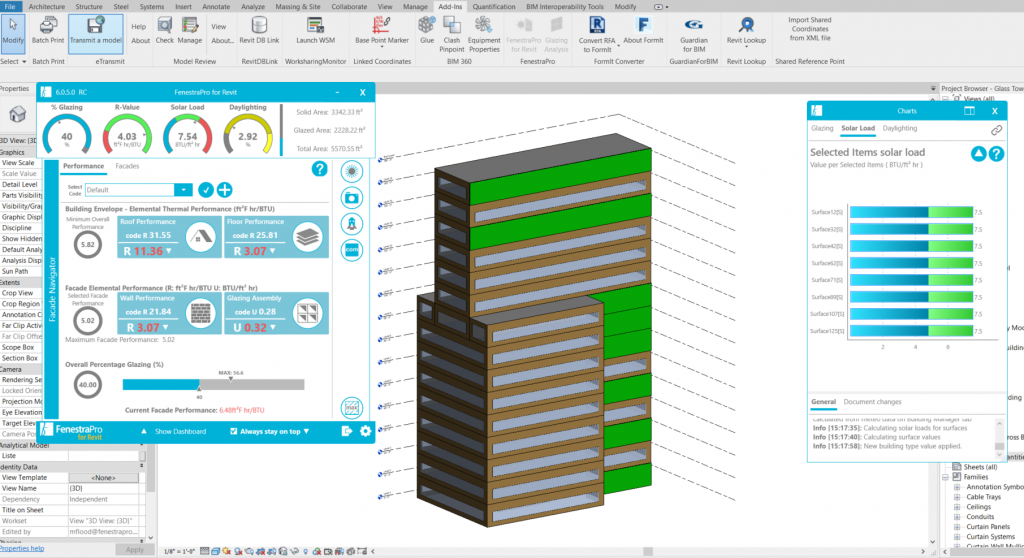This screenshot has height=558, width=1024.
Task: Open the Architecture ribbon tab
Action: [46, 7]
